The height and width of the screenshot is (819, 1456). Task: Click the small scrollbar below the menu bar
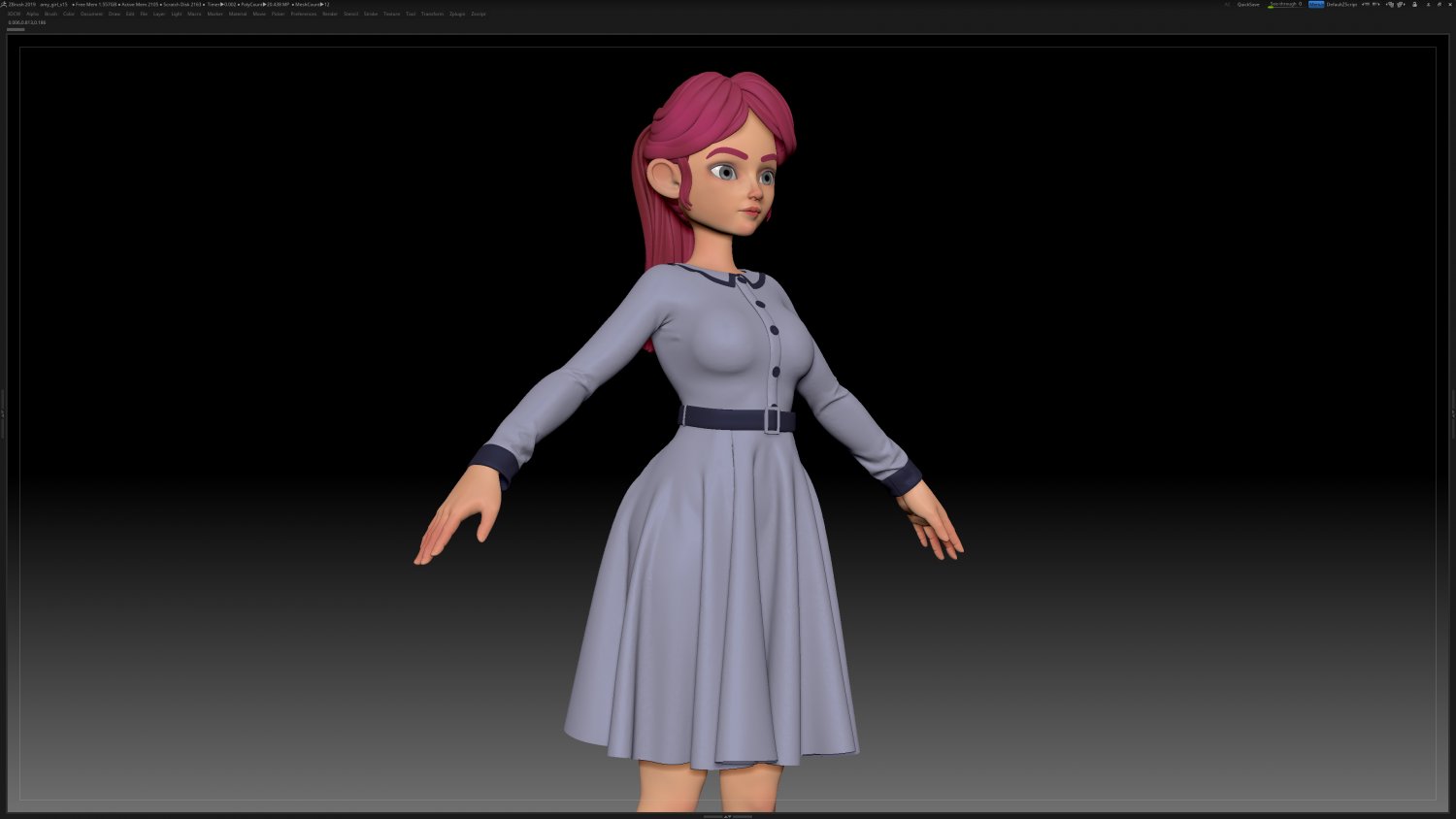click(15, 29)
